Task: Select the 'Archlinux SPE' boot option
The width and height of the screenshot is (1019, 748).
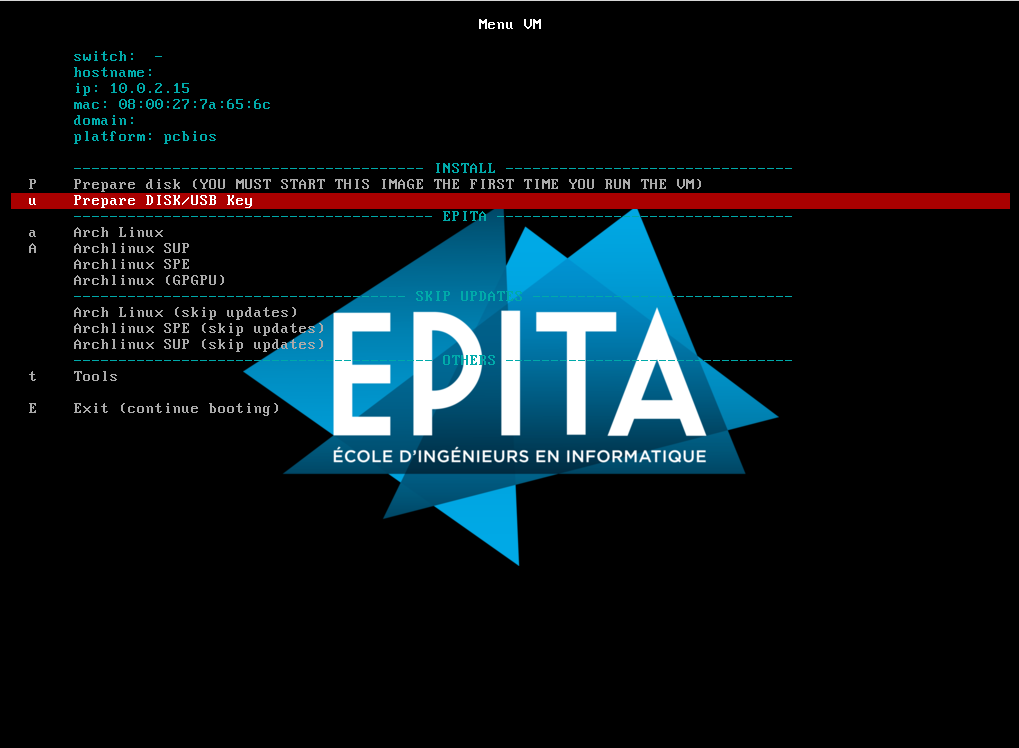Action: pos(131,264)
